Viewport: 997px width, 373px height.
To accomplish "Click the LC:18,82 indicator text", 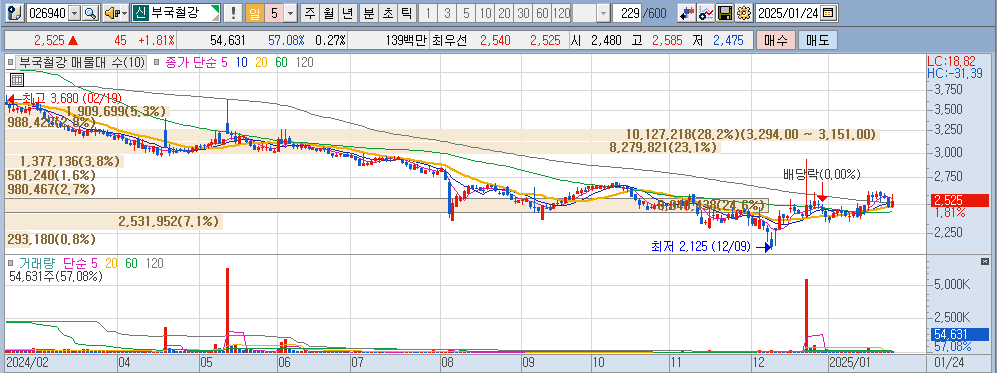I will point(951,62).
